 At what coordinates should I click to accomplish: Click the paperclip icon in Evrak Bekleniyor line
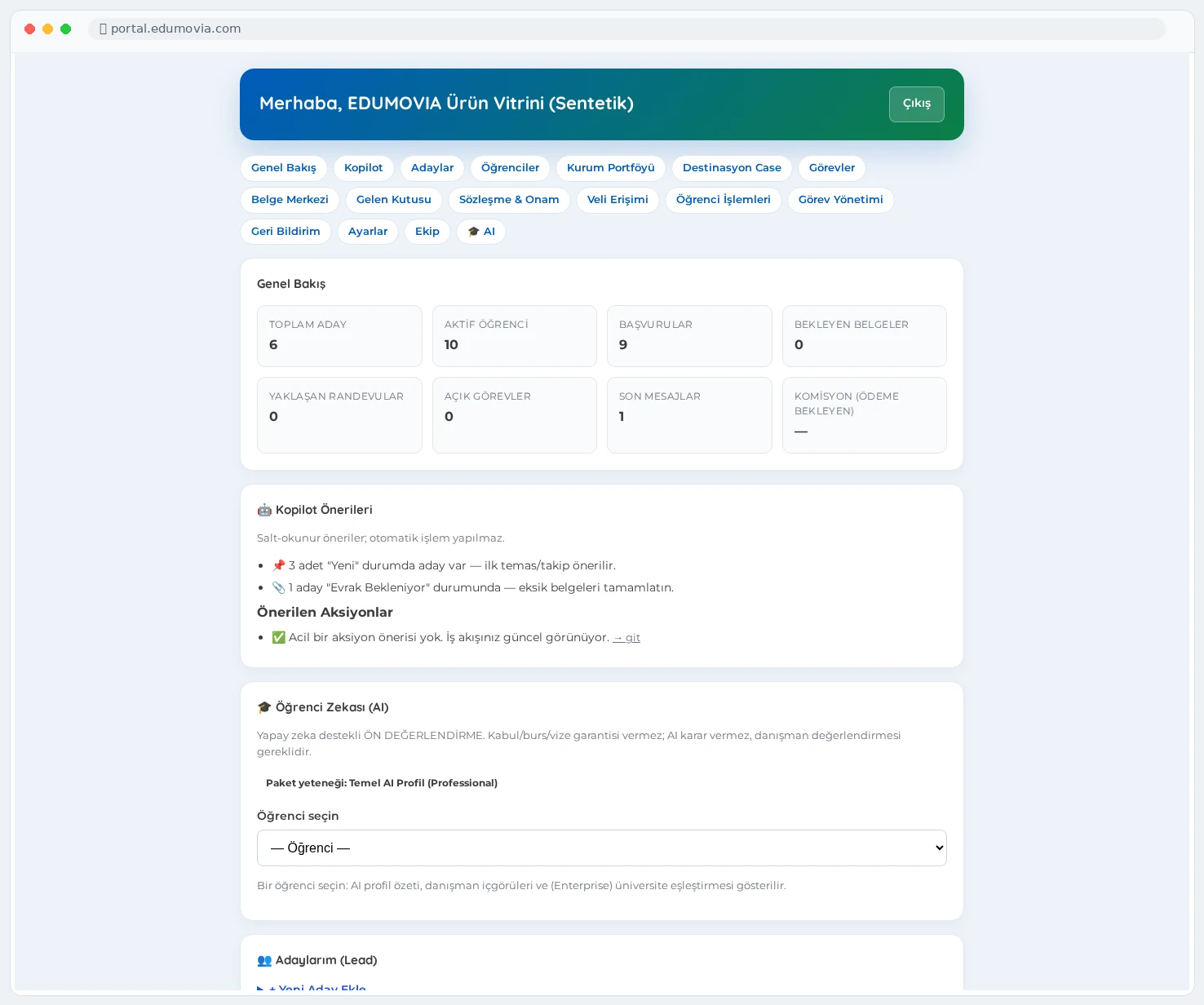(x=278, y=587)
